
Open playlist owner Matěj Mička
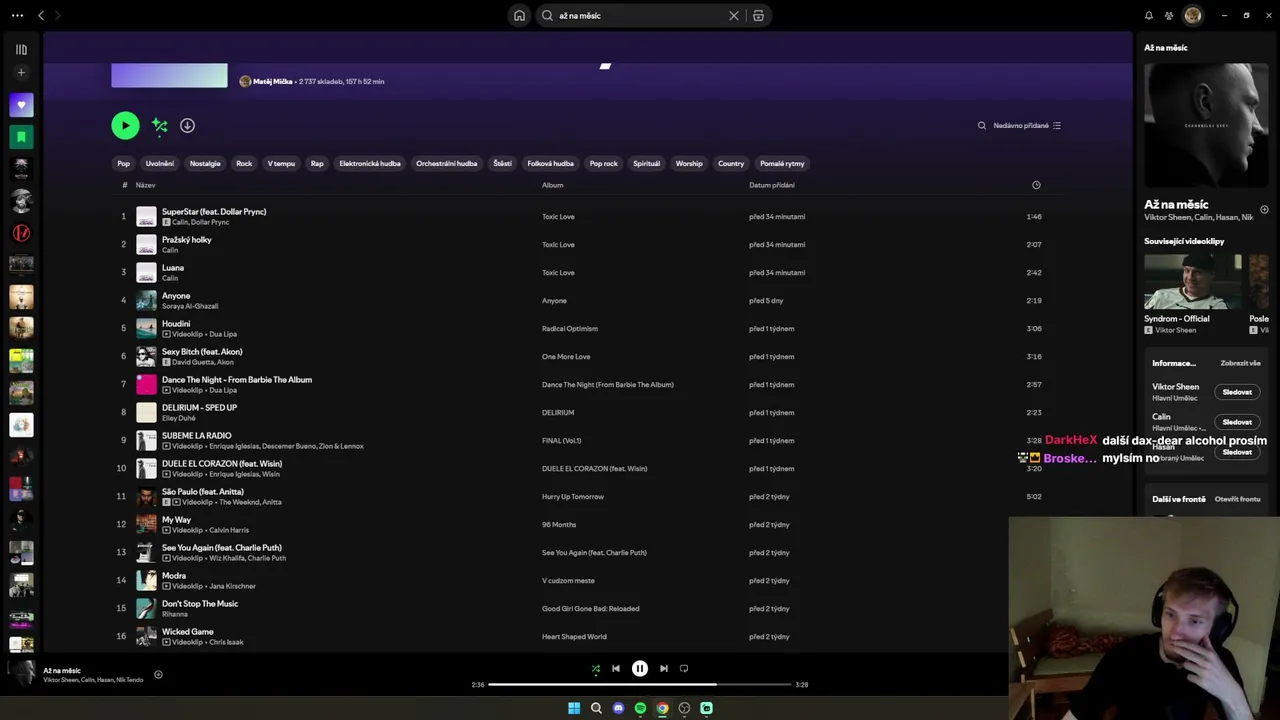(x=273, y=81)
